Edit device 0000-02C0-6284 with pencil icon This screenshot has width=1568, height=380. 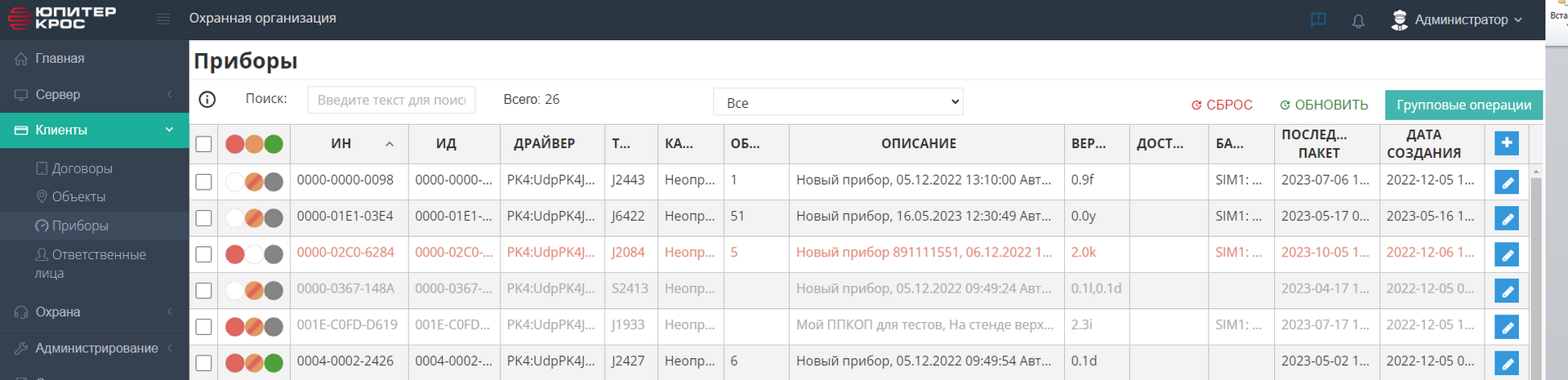pyautogui.click(x=1506, y=255)
